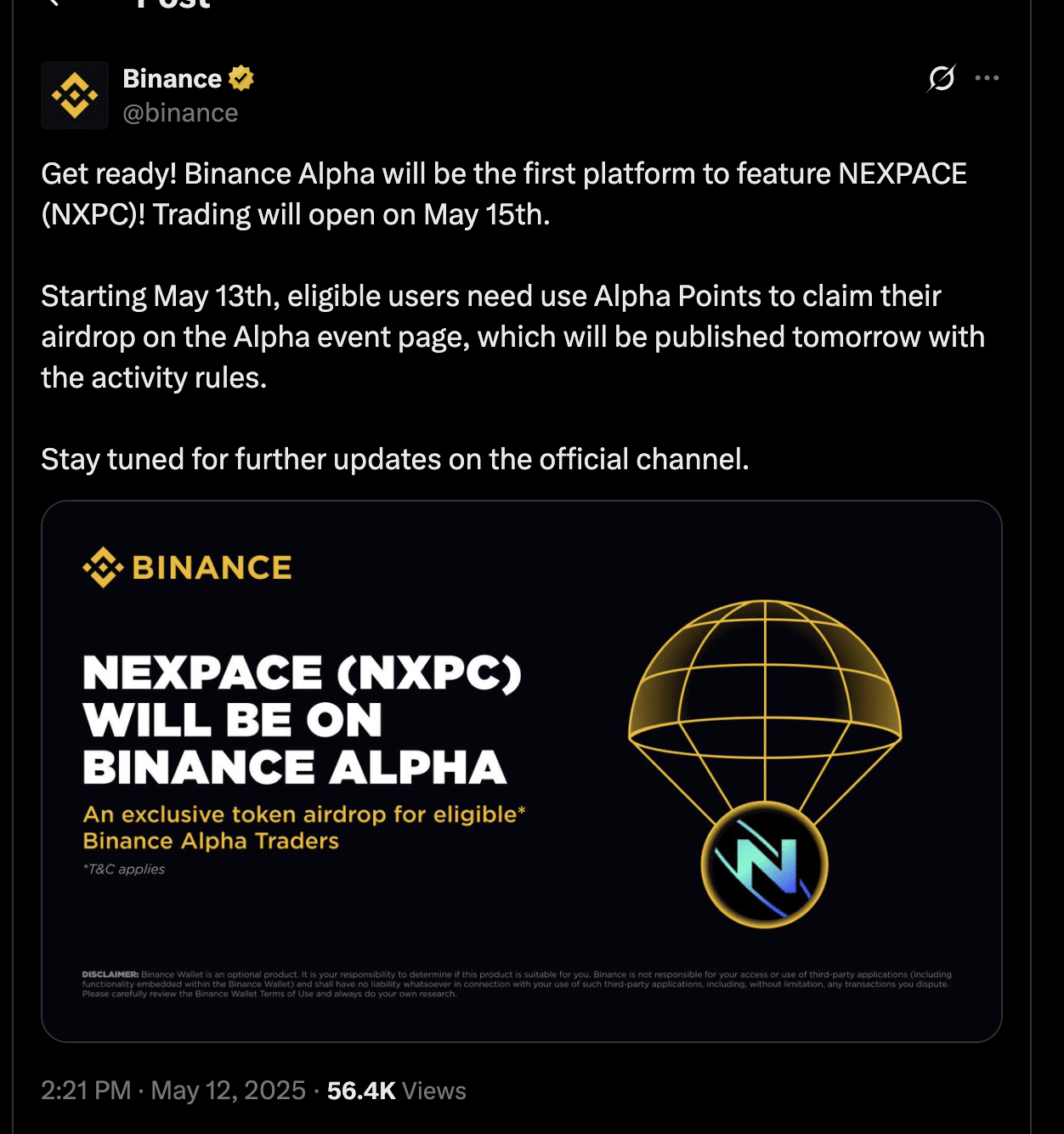The image size is (1064, 1134).
Task: Click the 'Get ready! Binance Alpha' paragraph
Action: (x=504, y=194)
